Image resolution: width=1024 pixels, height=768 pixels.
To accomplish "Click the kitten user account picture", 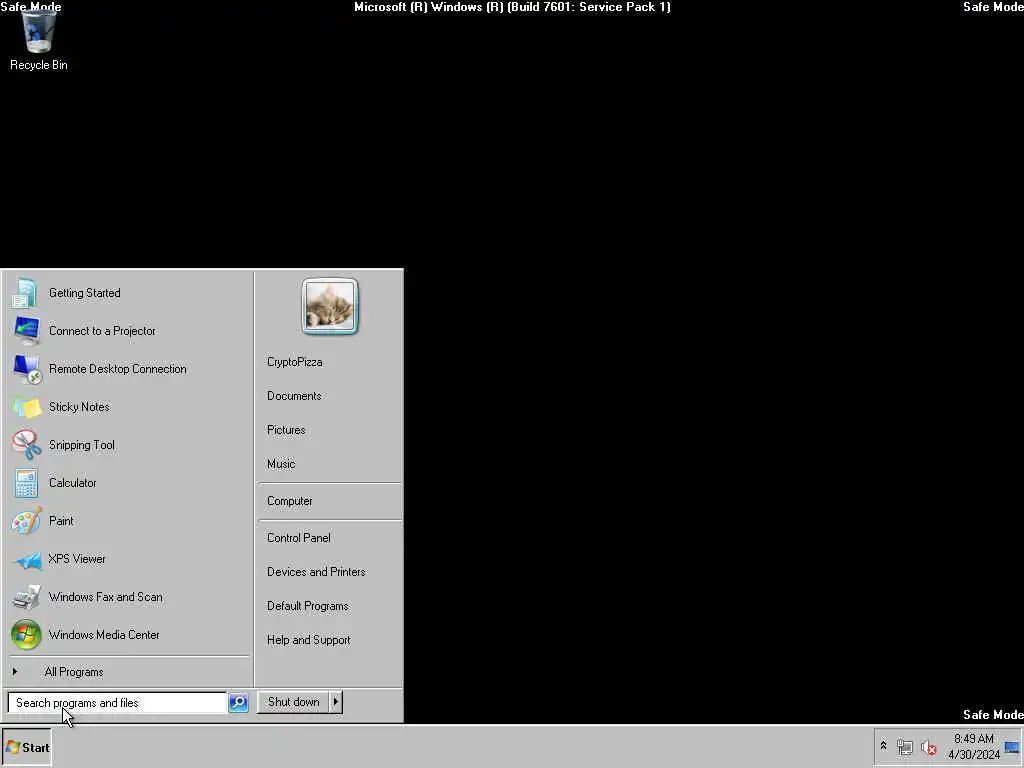I will point(330,306).
